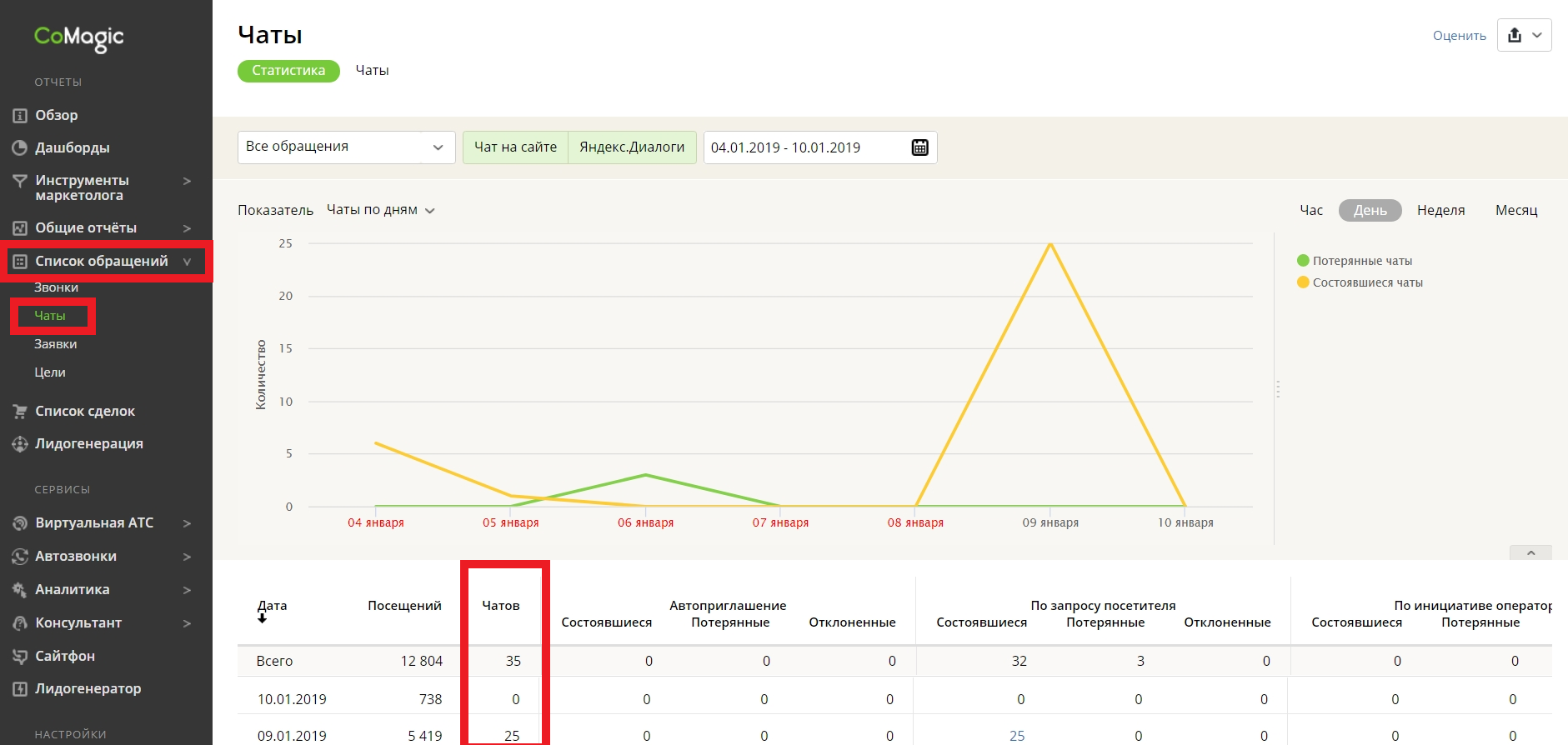Expand the Чаты по дням indicator dropdown
The image size is (1568, 745).
tap(381, 210)
